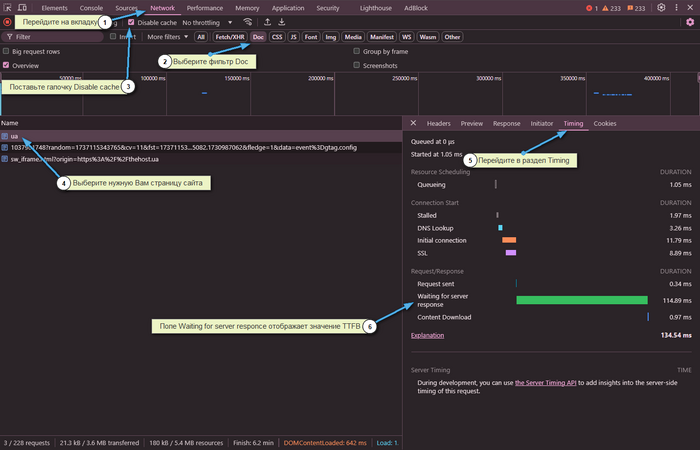This screenshot has height=450, width=700.
Task: Export HAR file download icon
Action: click(x=282, y=22)
